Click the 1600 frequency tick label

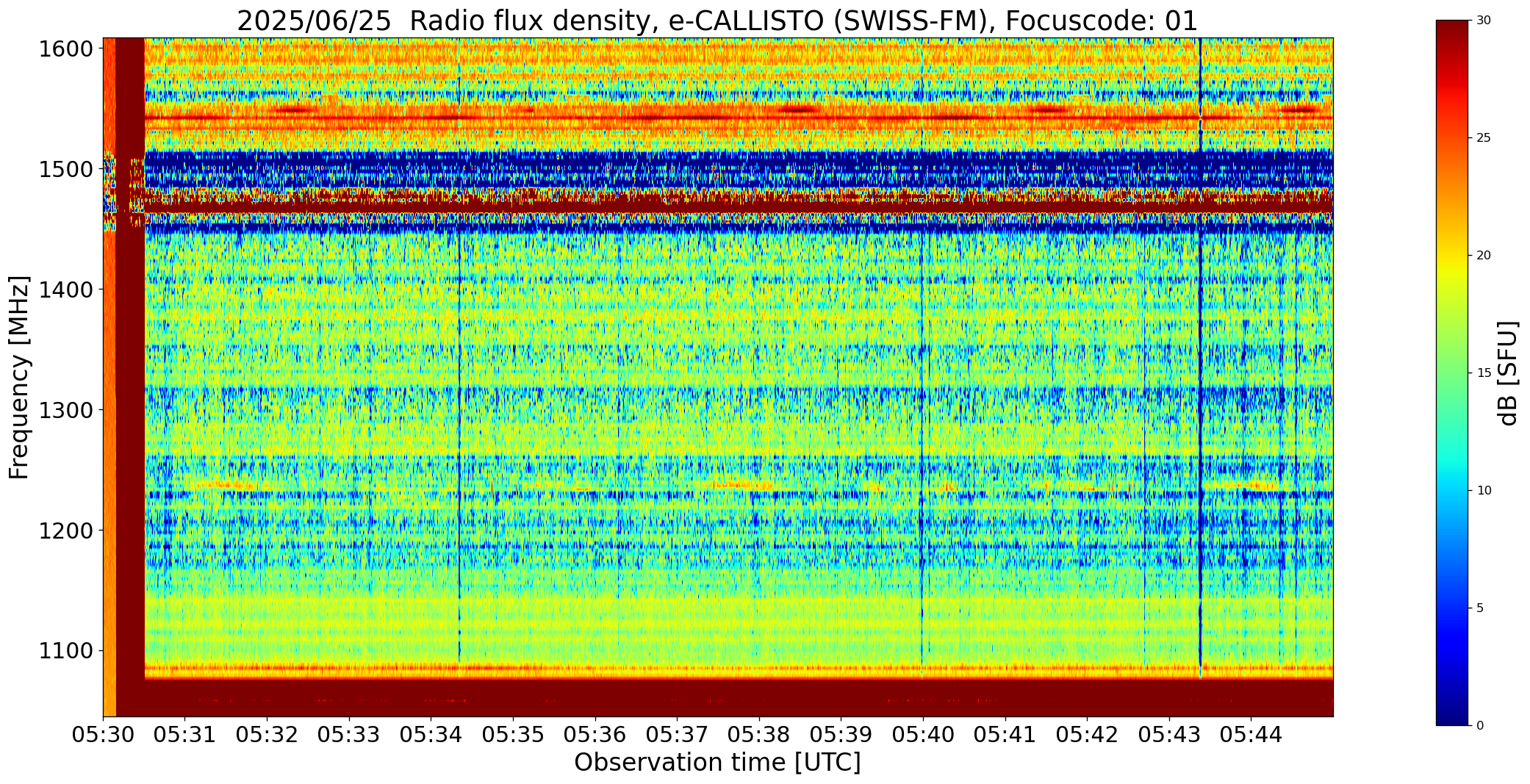66,49
